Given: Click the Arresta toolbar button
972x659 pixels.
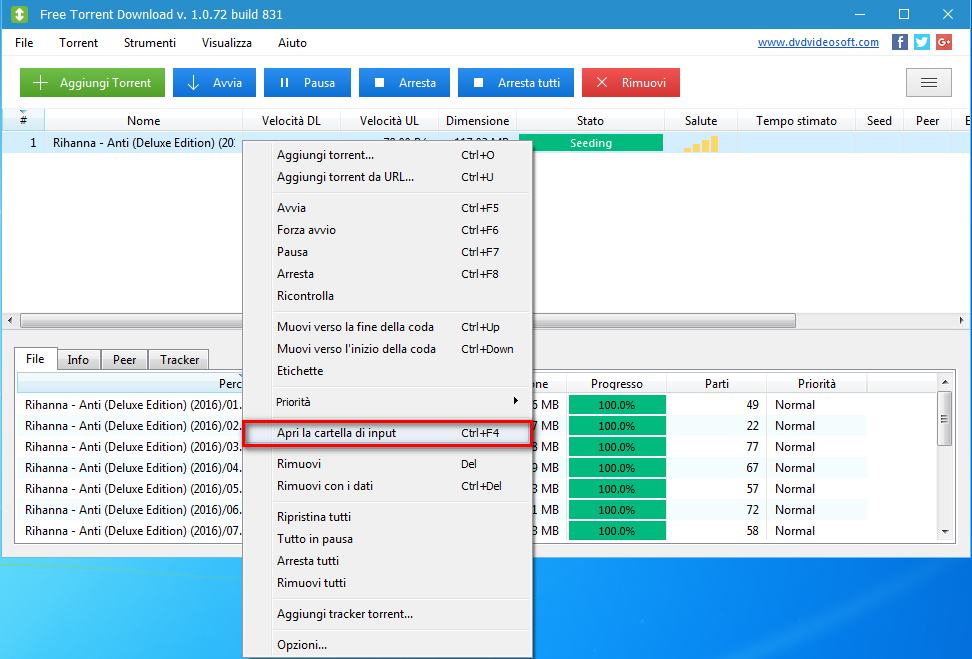Looking at the screenshot, I should tap(404, 82).
